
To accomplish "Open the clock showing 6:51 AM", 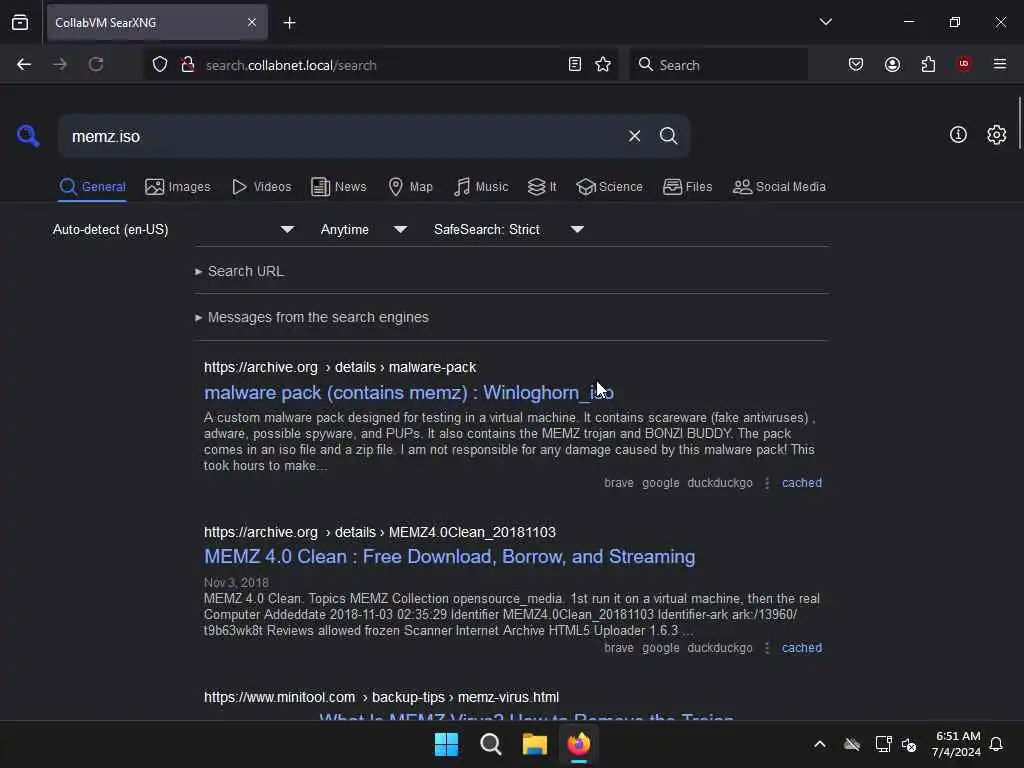I will pyautogui.click(x=956, y=744).
